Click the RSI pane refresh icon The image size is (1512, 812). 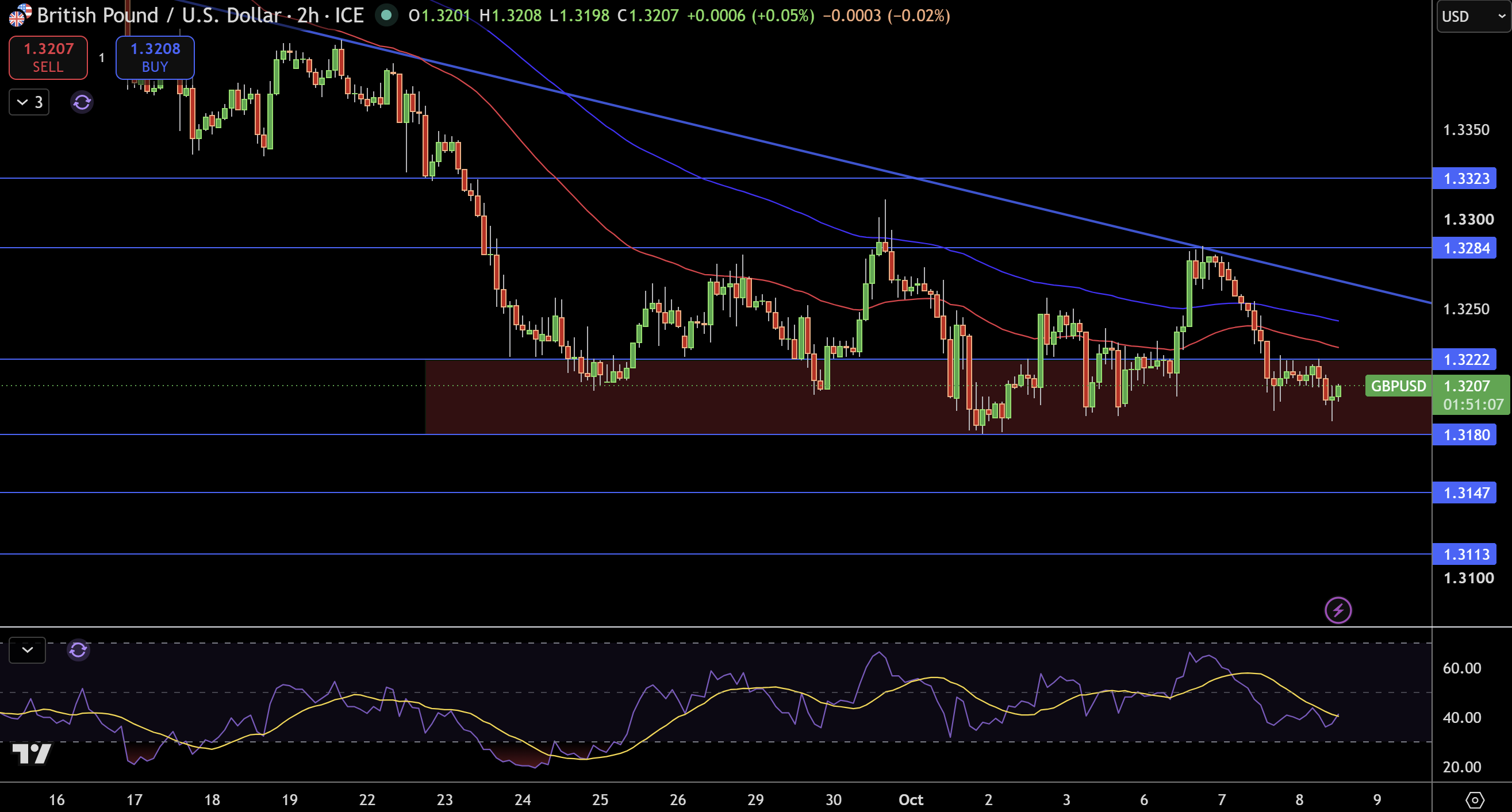(x=78, y=650)
